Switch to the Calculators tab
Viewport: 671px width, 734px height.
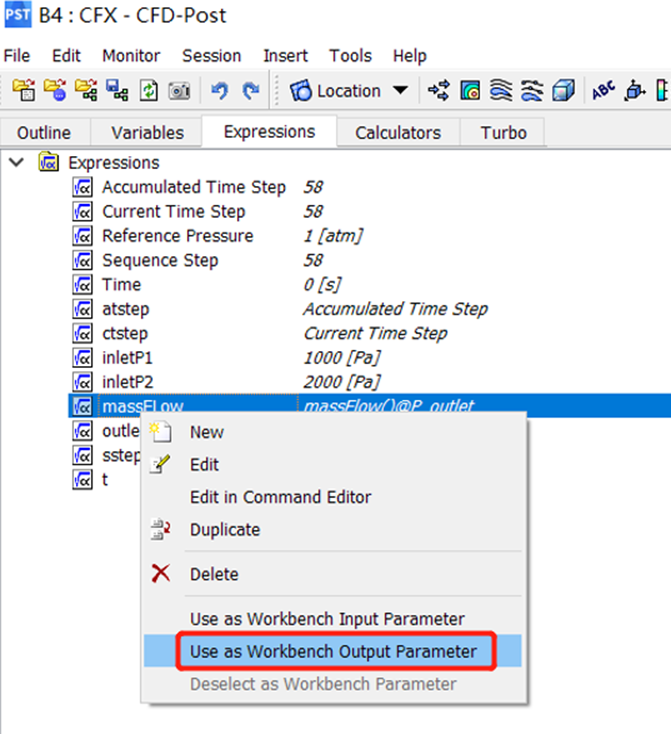[x=398, y=133]
